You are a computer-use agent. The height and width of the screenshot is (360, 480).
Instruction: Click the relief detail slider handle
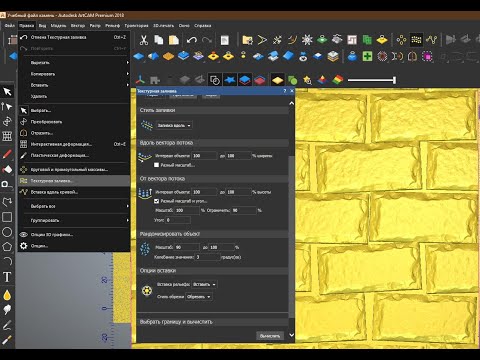394,80
